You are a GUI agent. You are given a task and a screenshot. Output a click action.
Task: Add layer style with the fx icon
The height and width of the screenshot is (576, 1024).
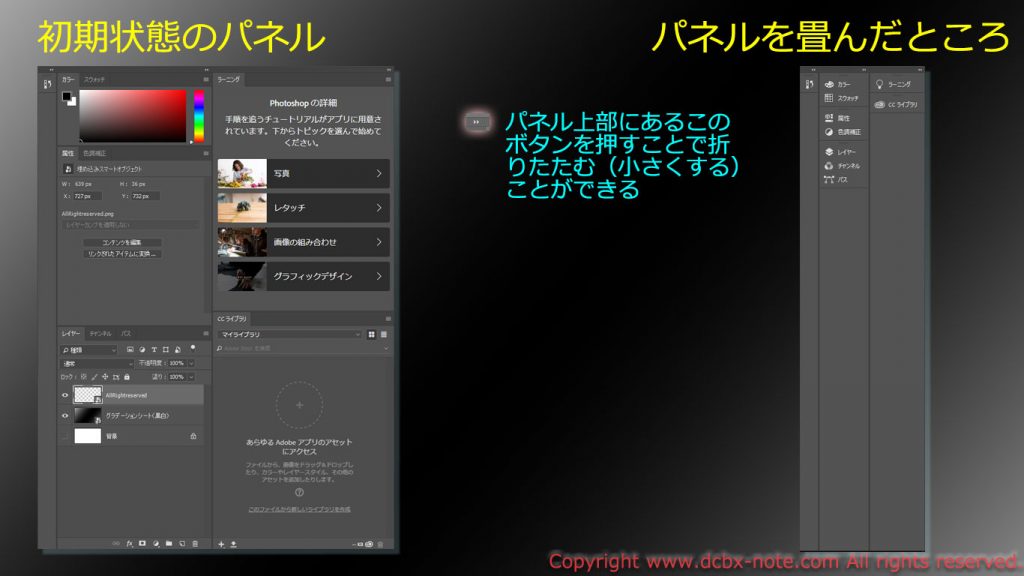click(x=129, y=543)
